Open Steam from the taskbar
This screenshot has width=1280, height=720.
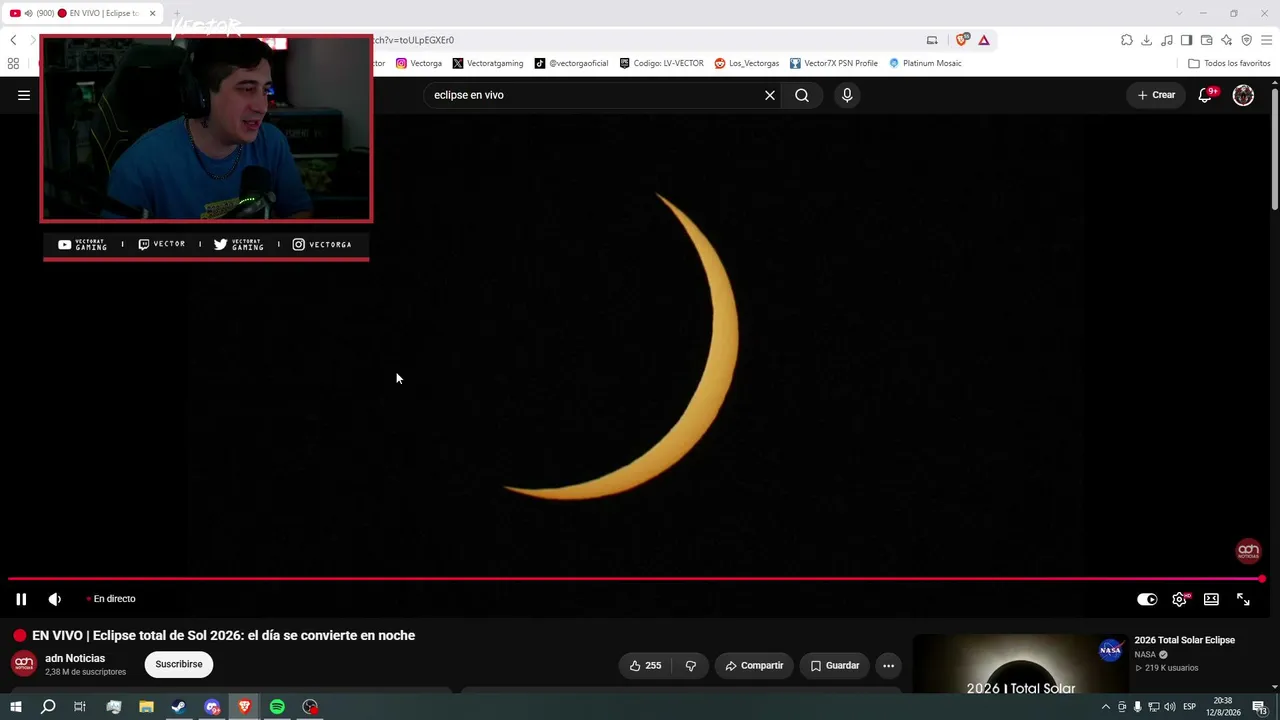point(179,707)
